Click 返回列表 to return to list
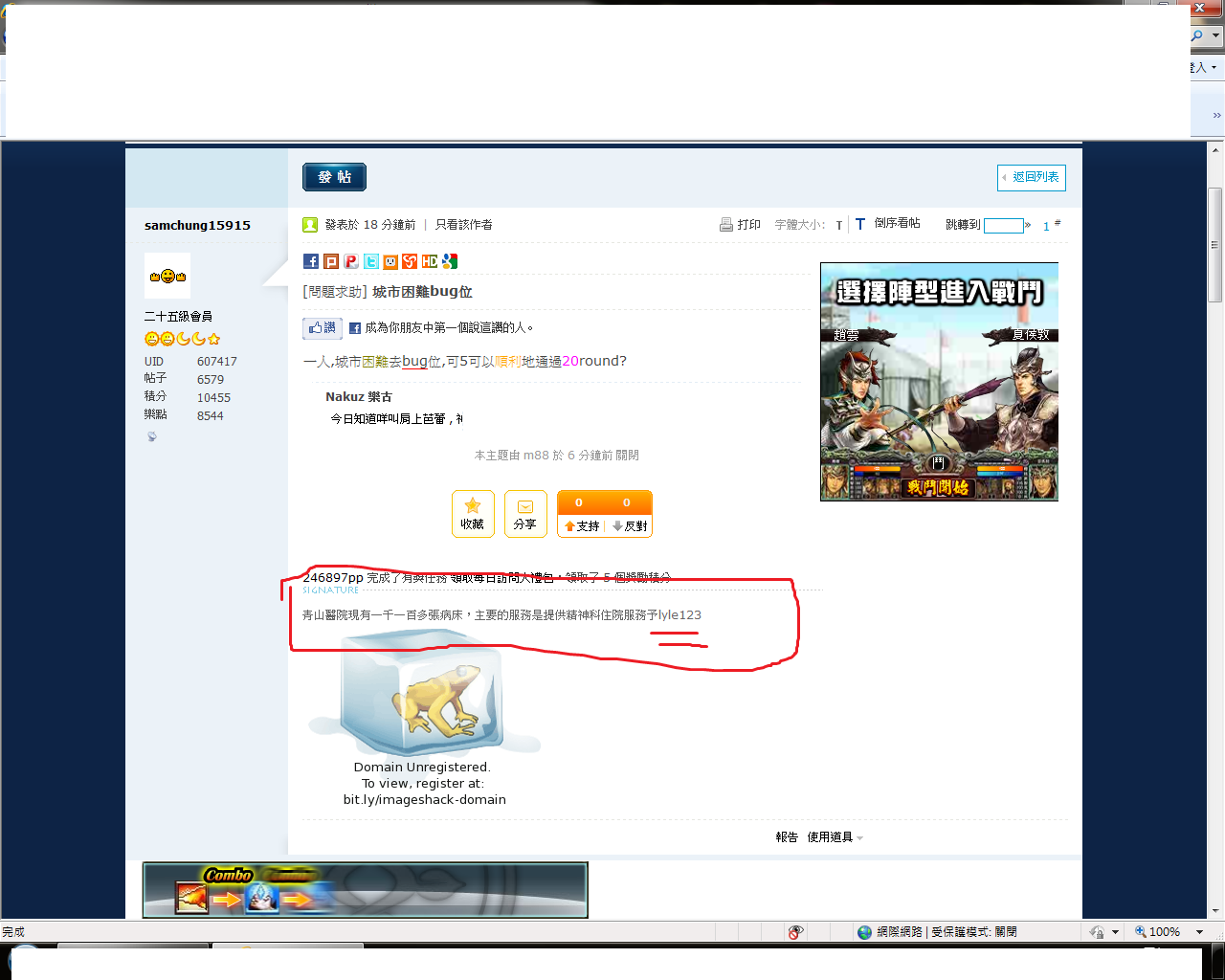Viewport: 1225px width, 980px height. 1032,177
